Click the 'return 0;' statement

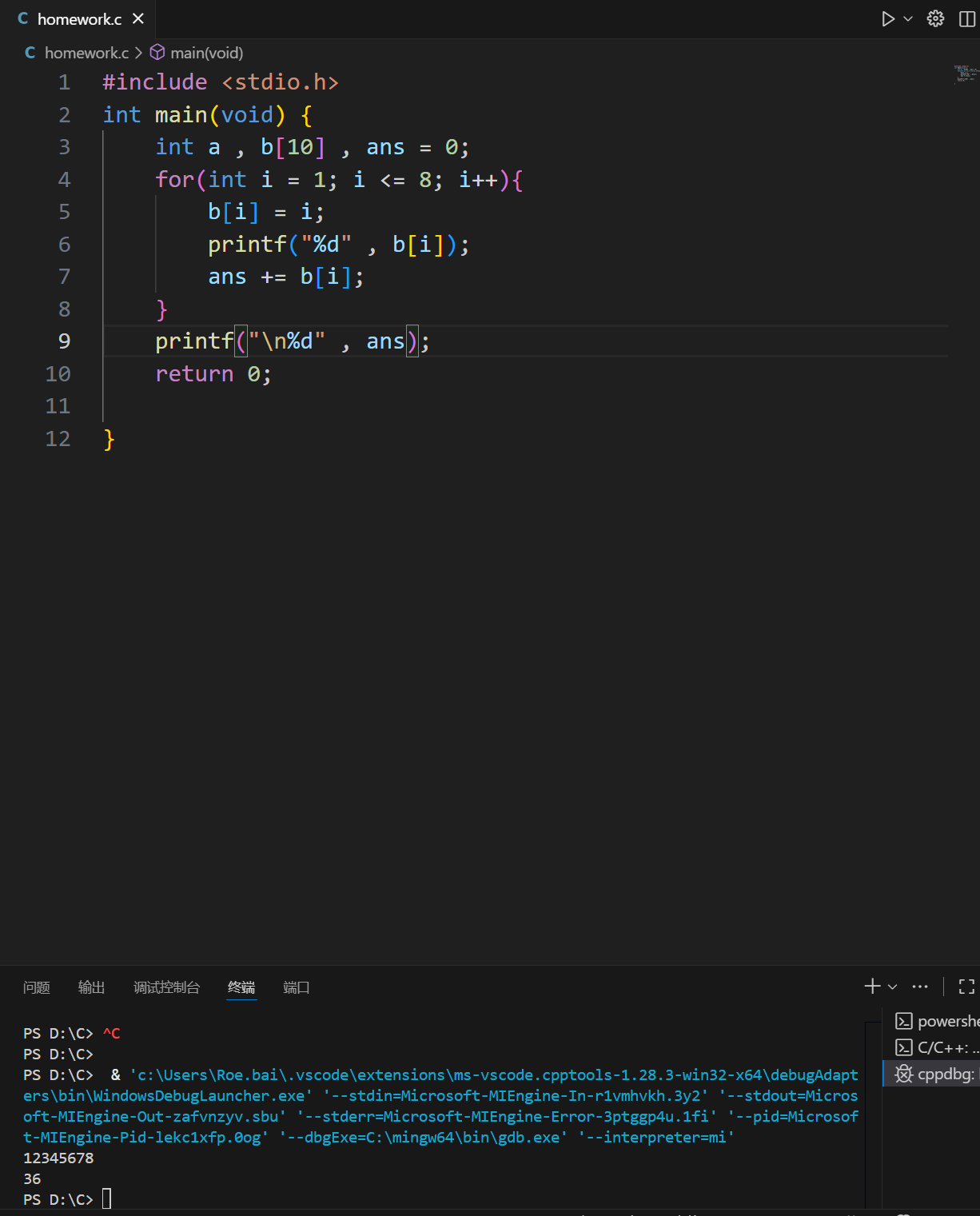tap(213, 374)
